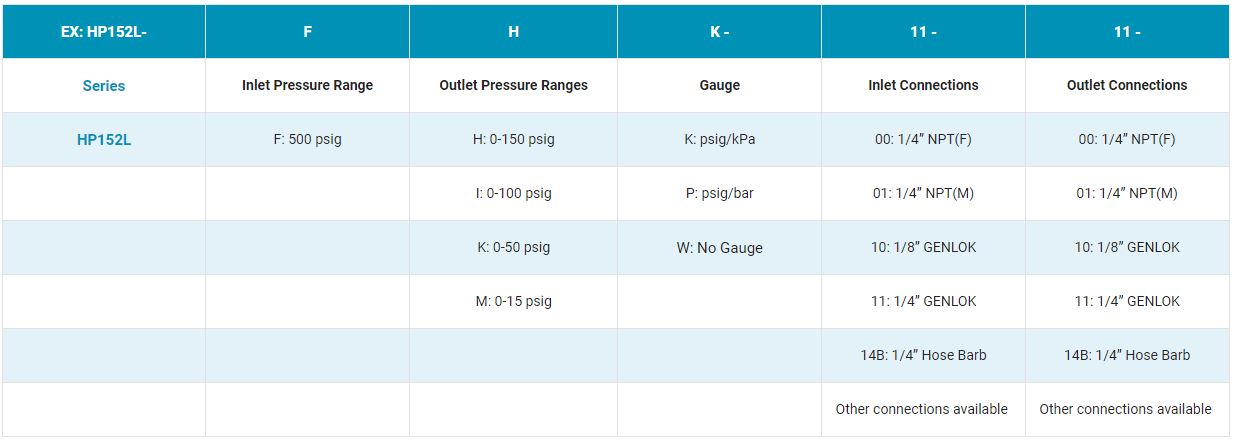Choose inlet connection 10: 1/8" GENLOK
The width and height of the screenshot is (1236, 443).
(923, 247)
